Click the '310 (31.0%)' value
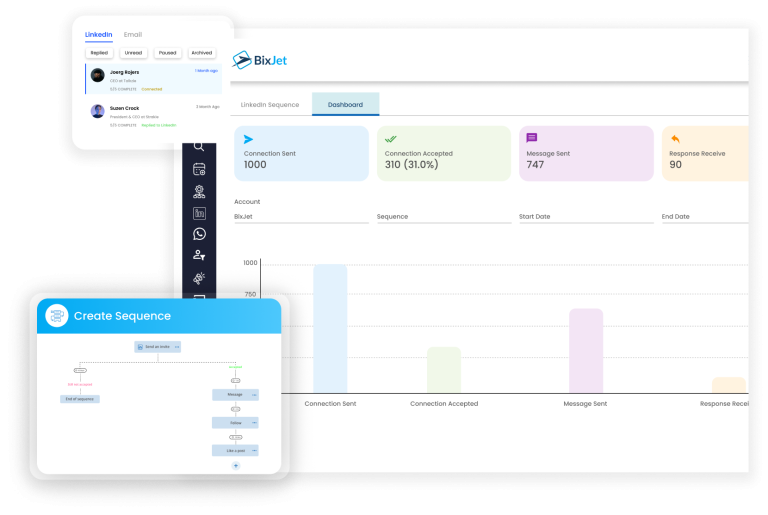The image size is (768, 515). [x=411, y=165]
